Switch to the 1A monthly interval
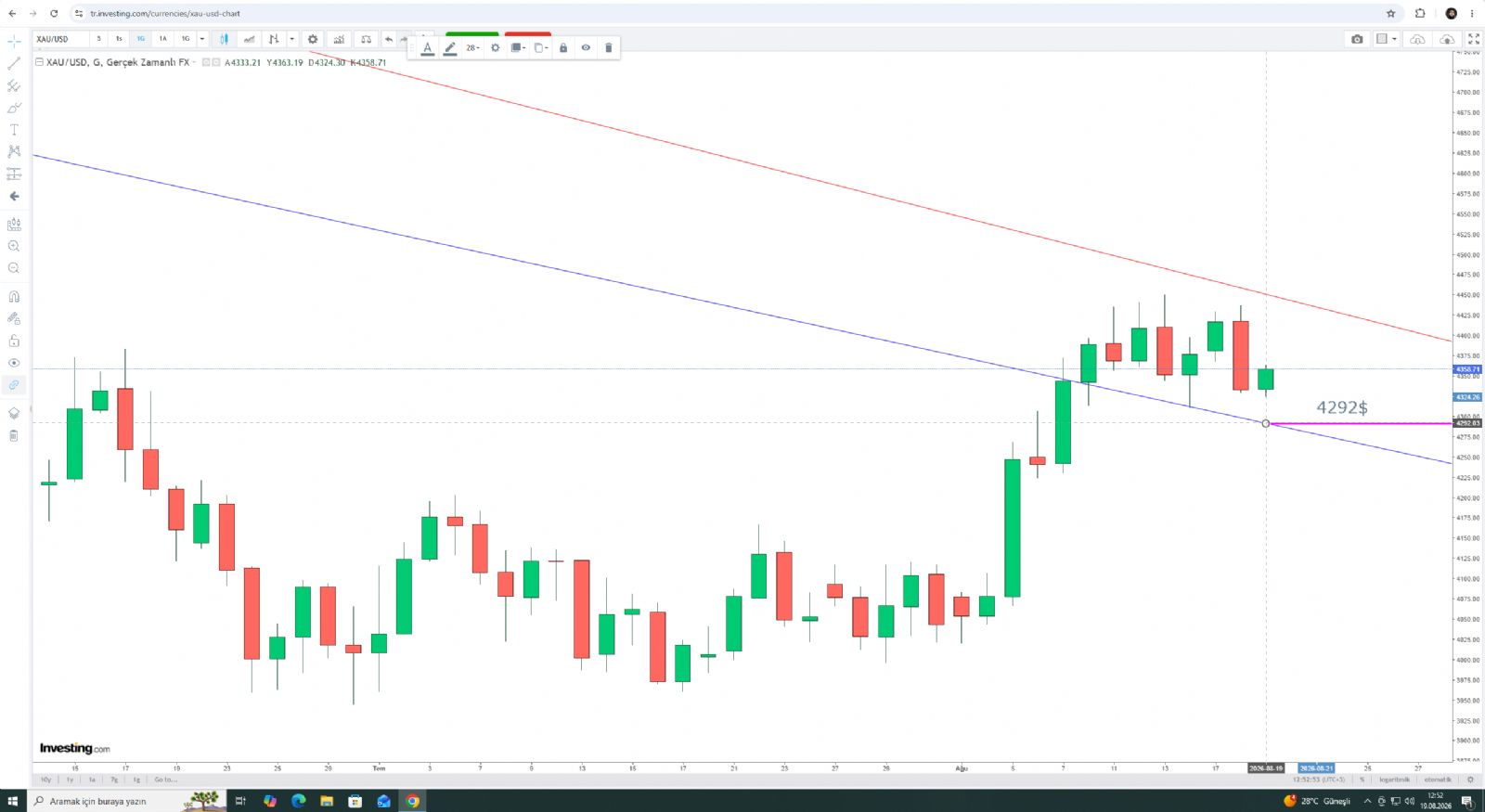This screenshot has width=1485, height=812. click(x=163, y=39)
